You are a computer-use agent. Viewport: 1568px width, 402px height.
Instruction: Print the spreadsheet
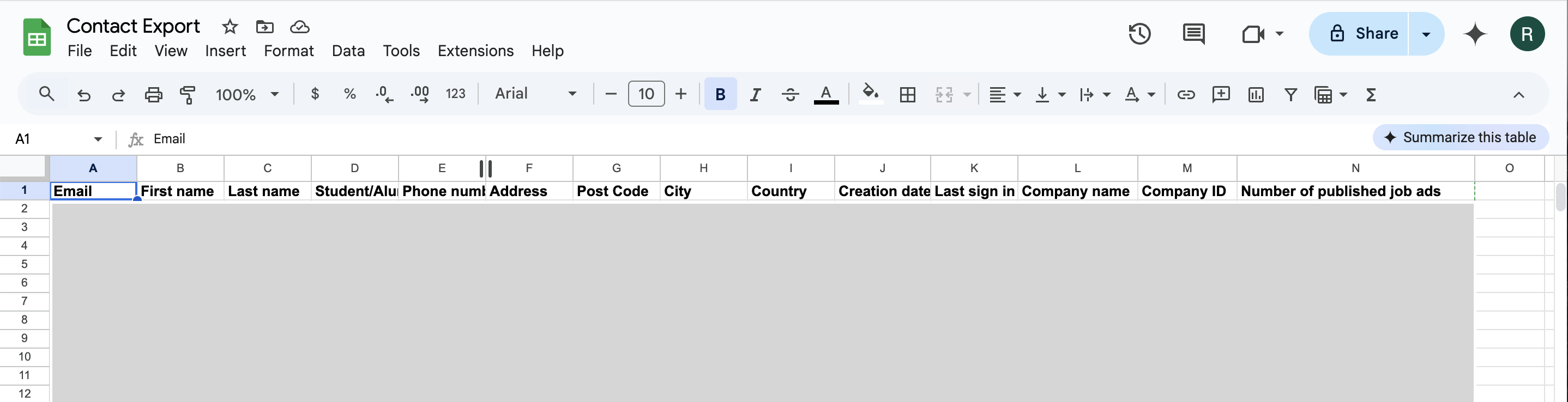[153, 94]
